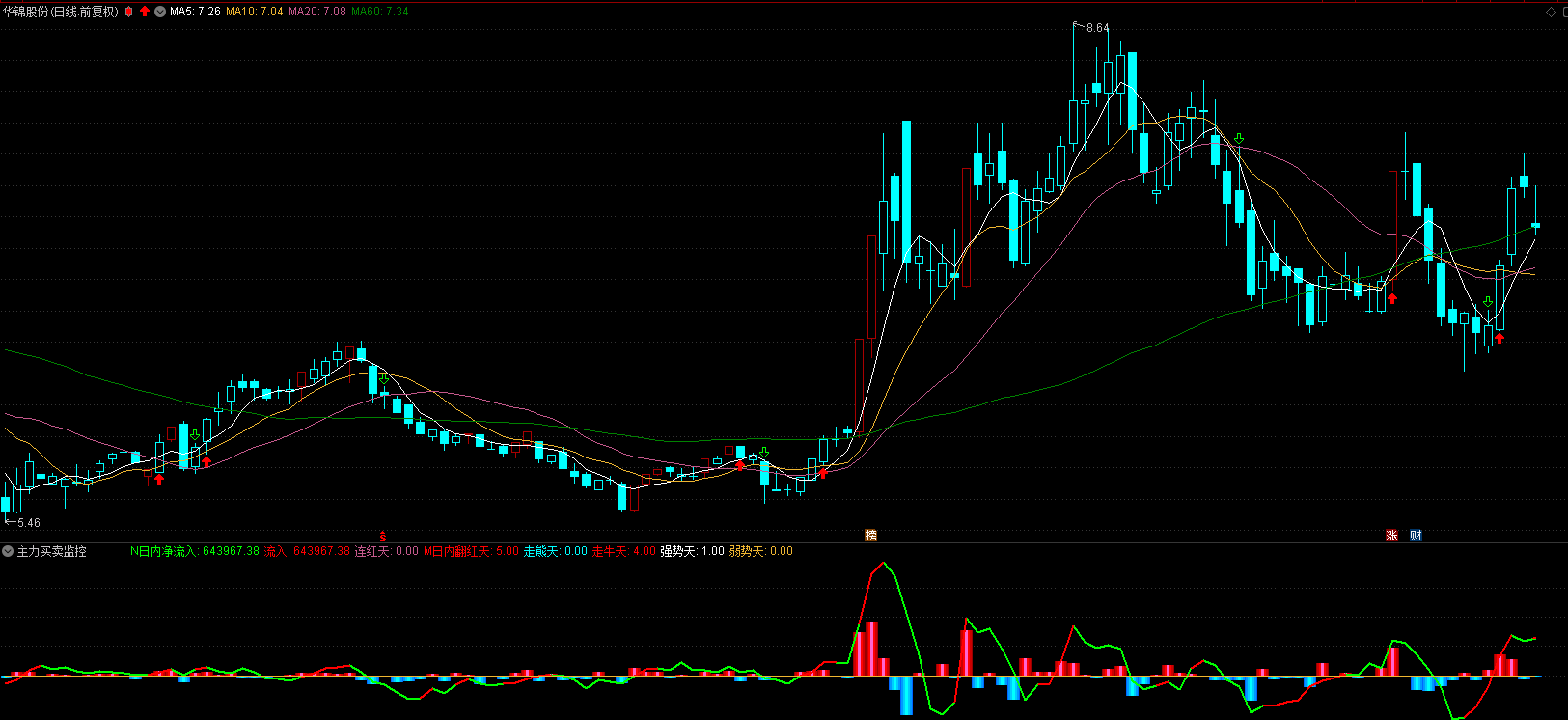Click the 主力买卖监控 indicator name

point(52,551)
